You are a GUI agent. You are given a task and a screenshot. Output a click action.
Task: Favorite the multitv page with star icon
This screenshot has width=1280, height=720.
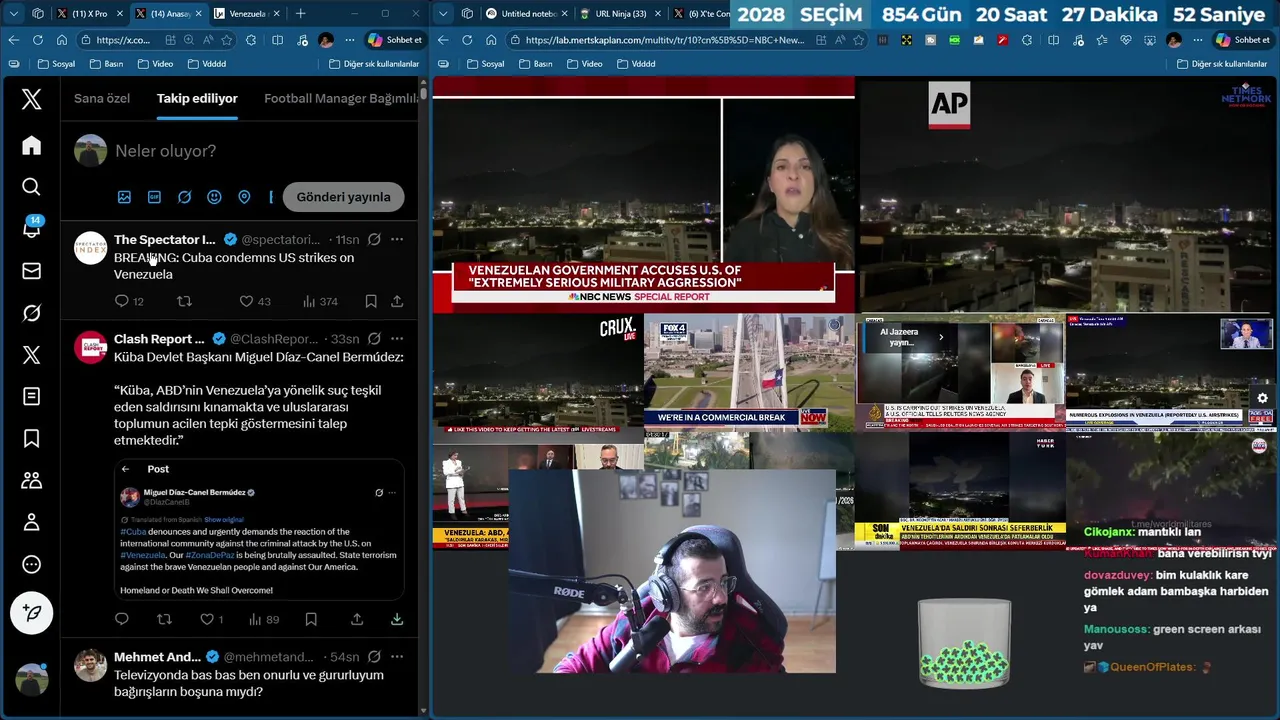(858, 40)
